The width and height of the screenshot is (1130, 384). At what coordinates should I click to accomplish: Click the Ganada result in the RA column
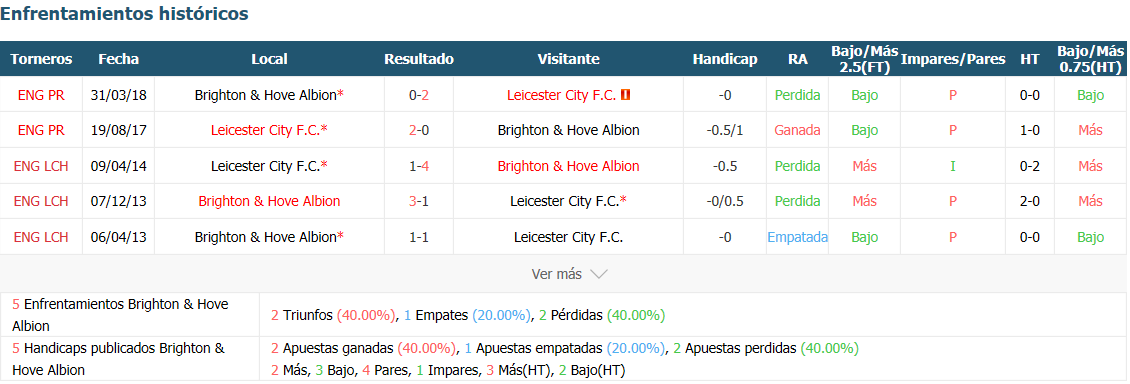[798, 130]
